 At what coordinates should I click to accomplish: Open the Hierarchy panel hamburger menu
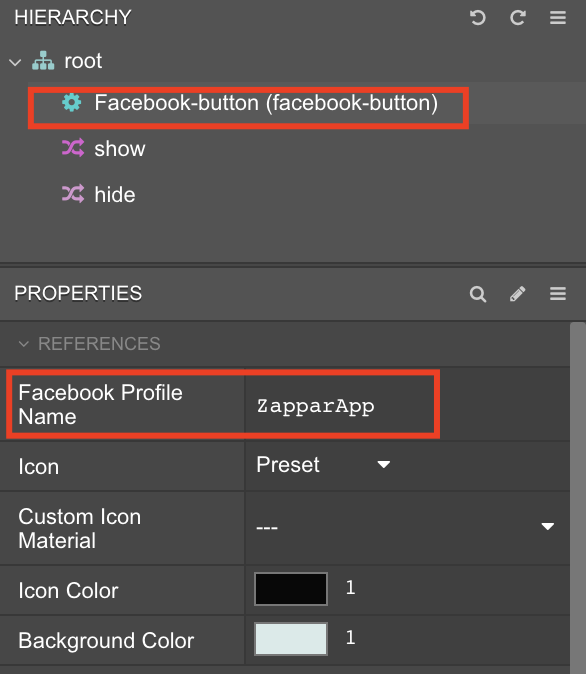point(558,18)
